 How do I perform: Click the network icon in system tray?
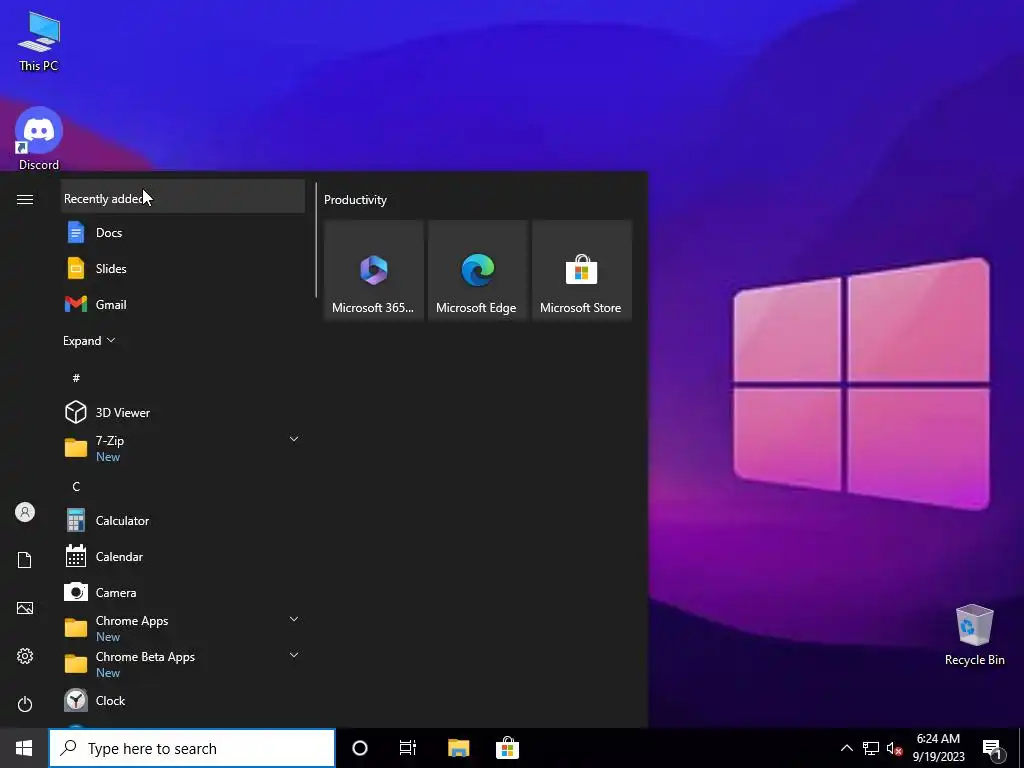click(x=871, y=748)
